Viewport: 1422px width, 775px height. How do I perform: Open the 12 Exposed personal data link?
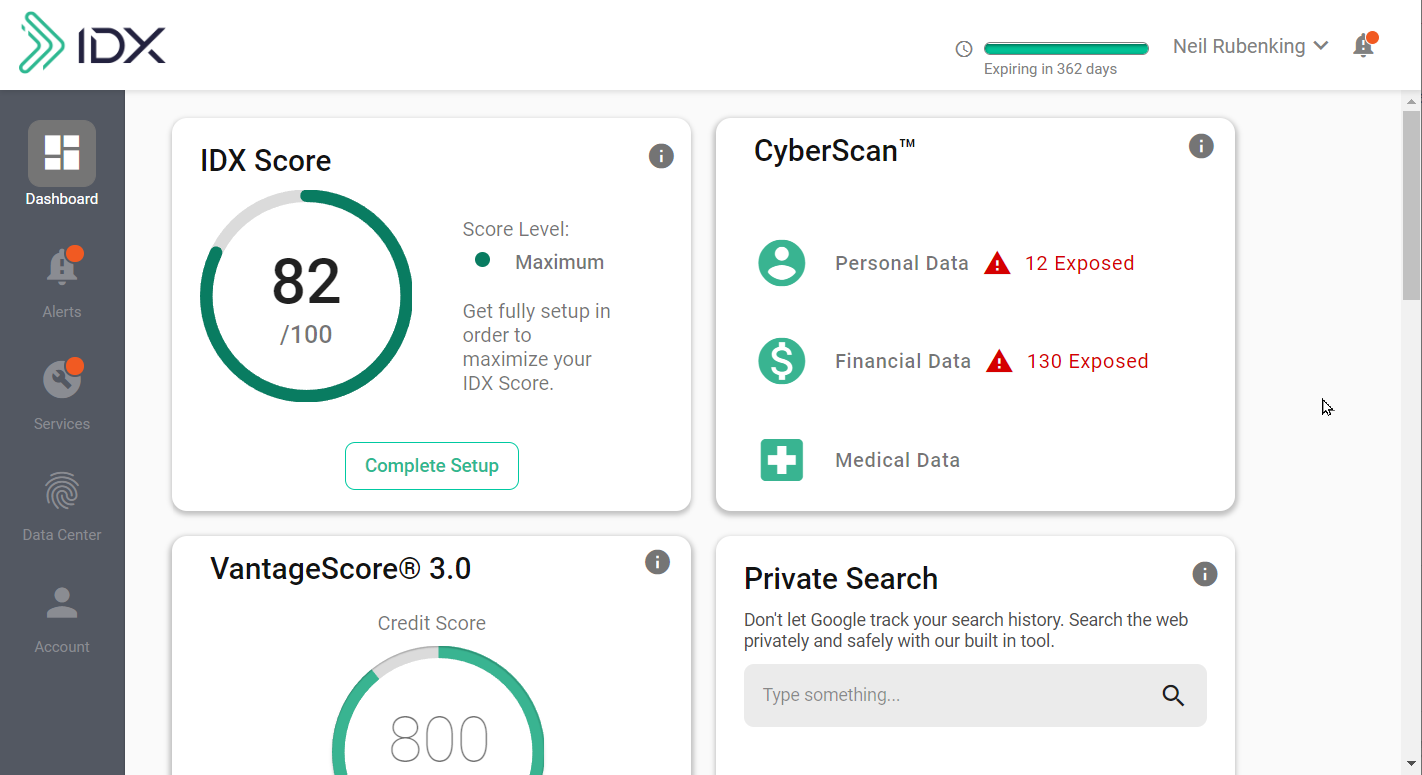coord(1080,263)
